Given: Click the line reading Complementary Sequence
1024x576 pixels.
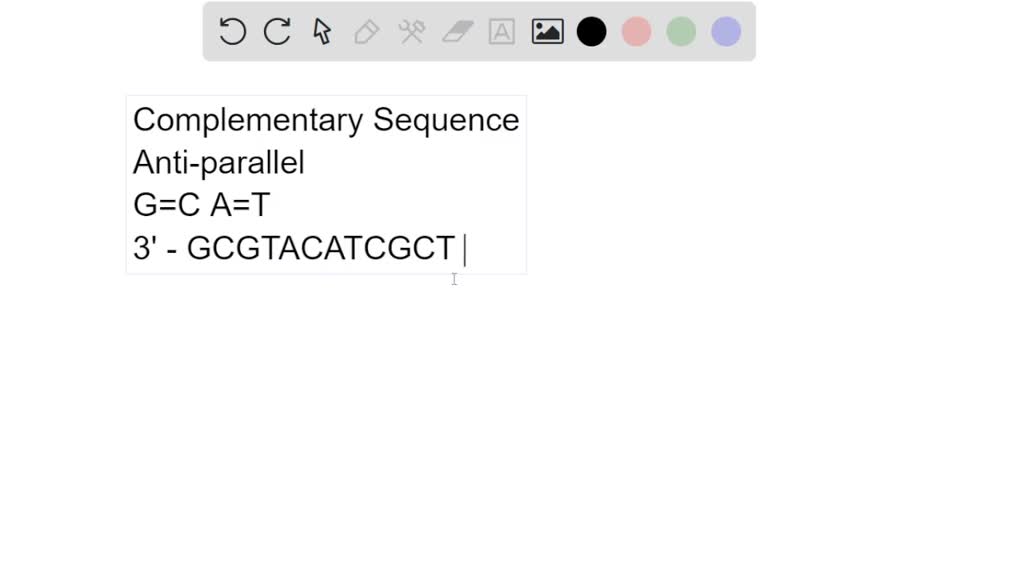Looking at the screenshot, I should (x=326, y=120).
